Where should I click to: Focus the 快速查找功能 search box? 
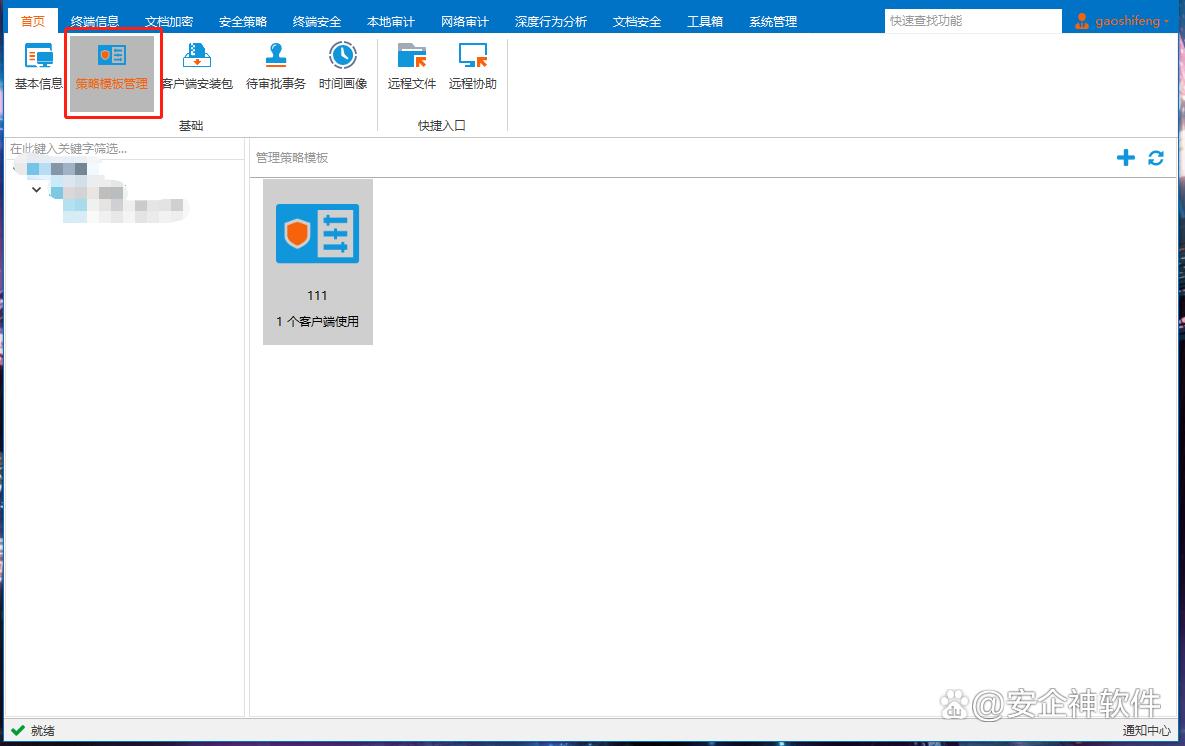pos(973,21)
